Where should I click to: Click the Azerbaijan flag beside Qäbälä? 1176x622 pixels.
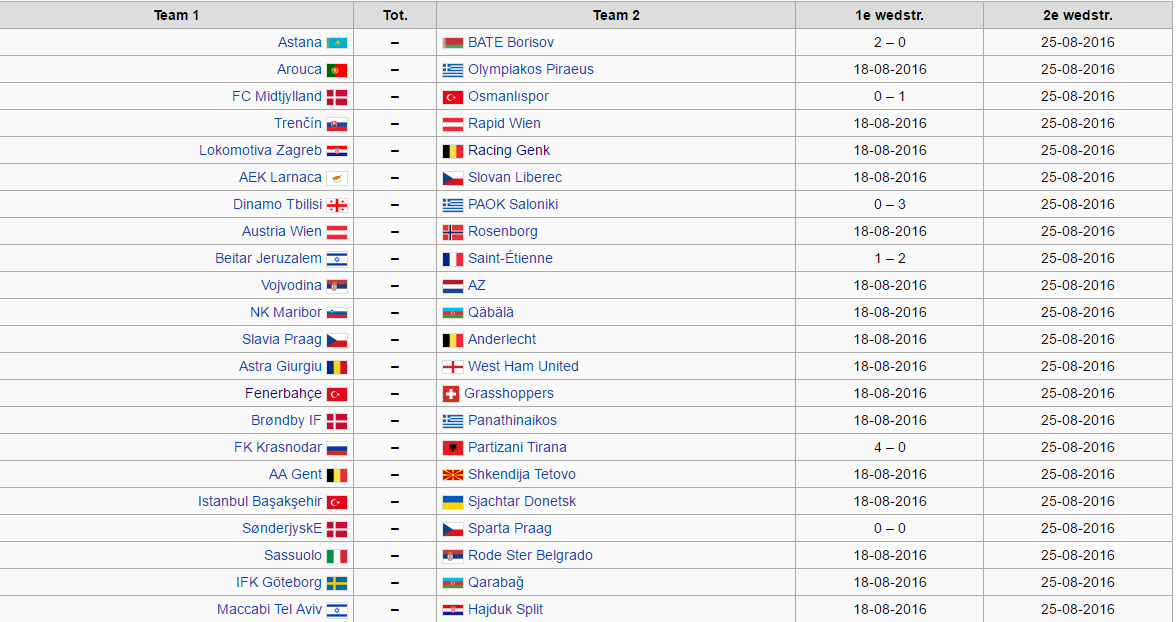click(452, 314)
